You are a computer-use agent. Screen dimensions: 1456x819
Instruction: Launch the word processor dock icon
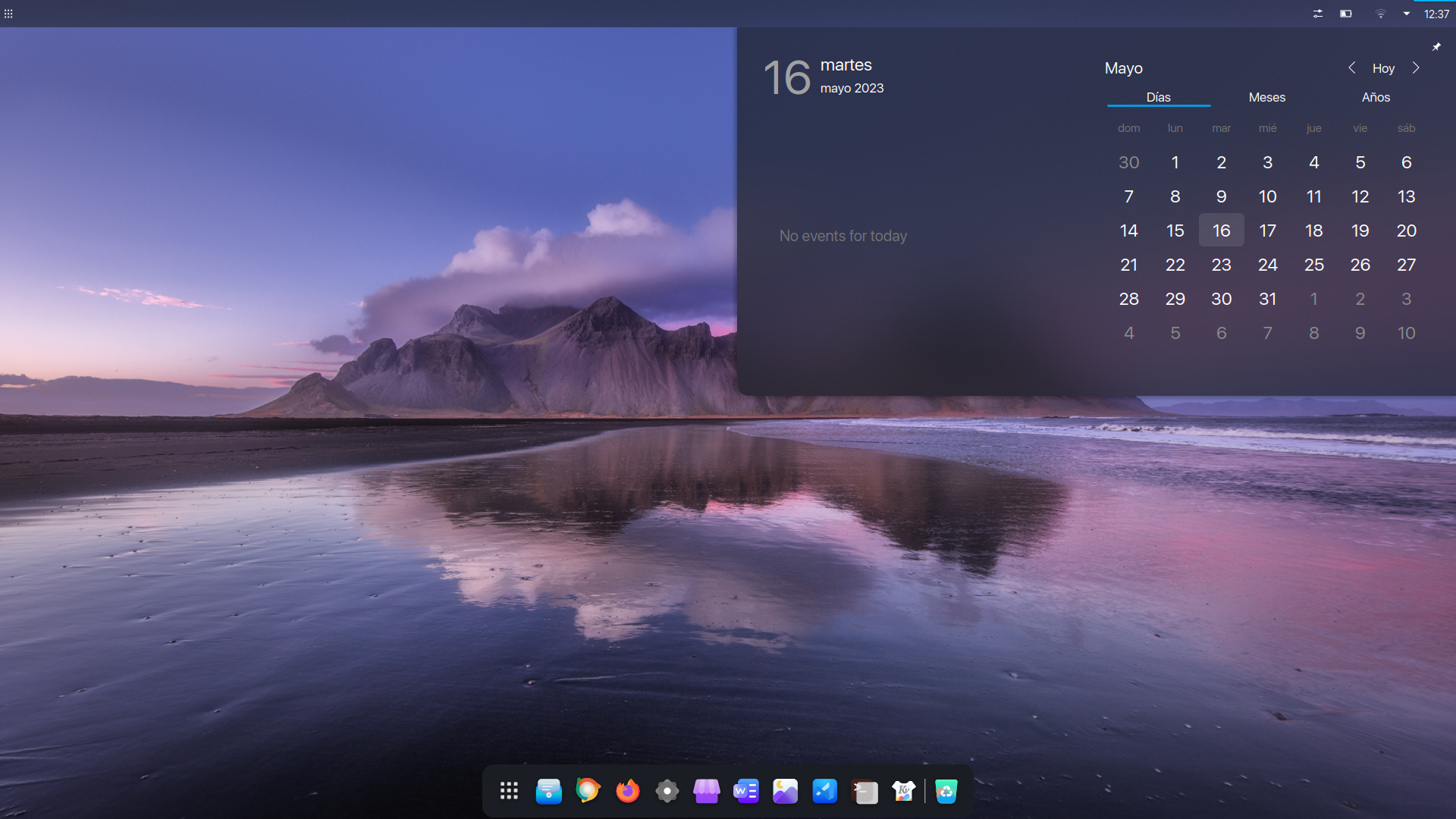tap(745, 792)
